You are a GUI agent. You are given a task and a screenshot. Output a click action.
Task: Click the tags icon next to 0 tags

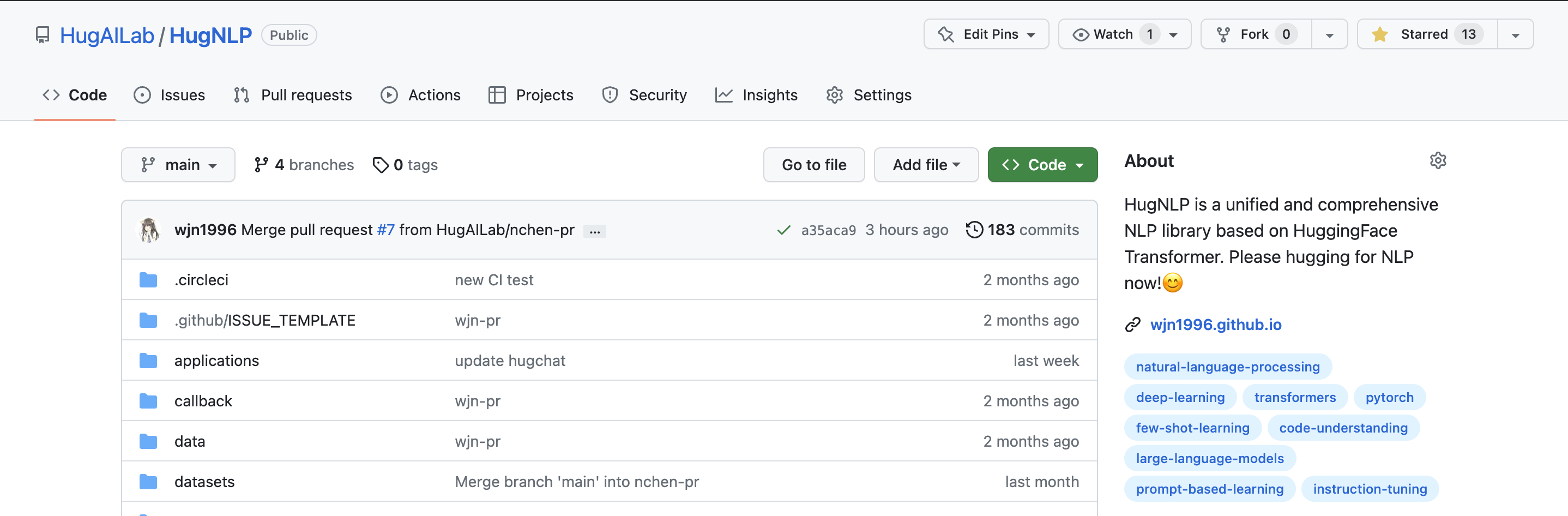381,165
